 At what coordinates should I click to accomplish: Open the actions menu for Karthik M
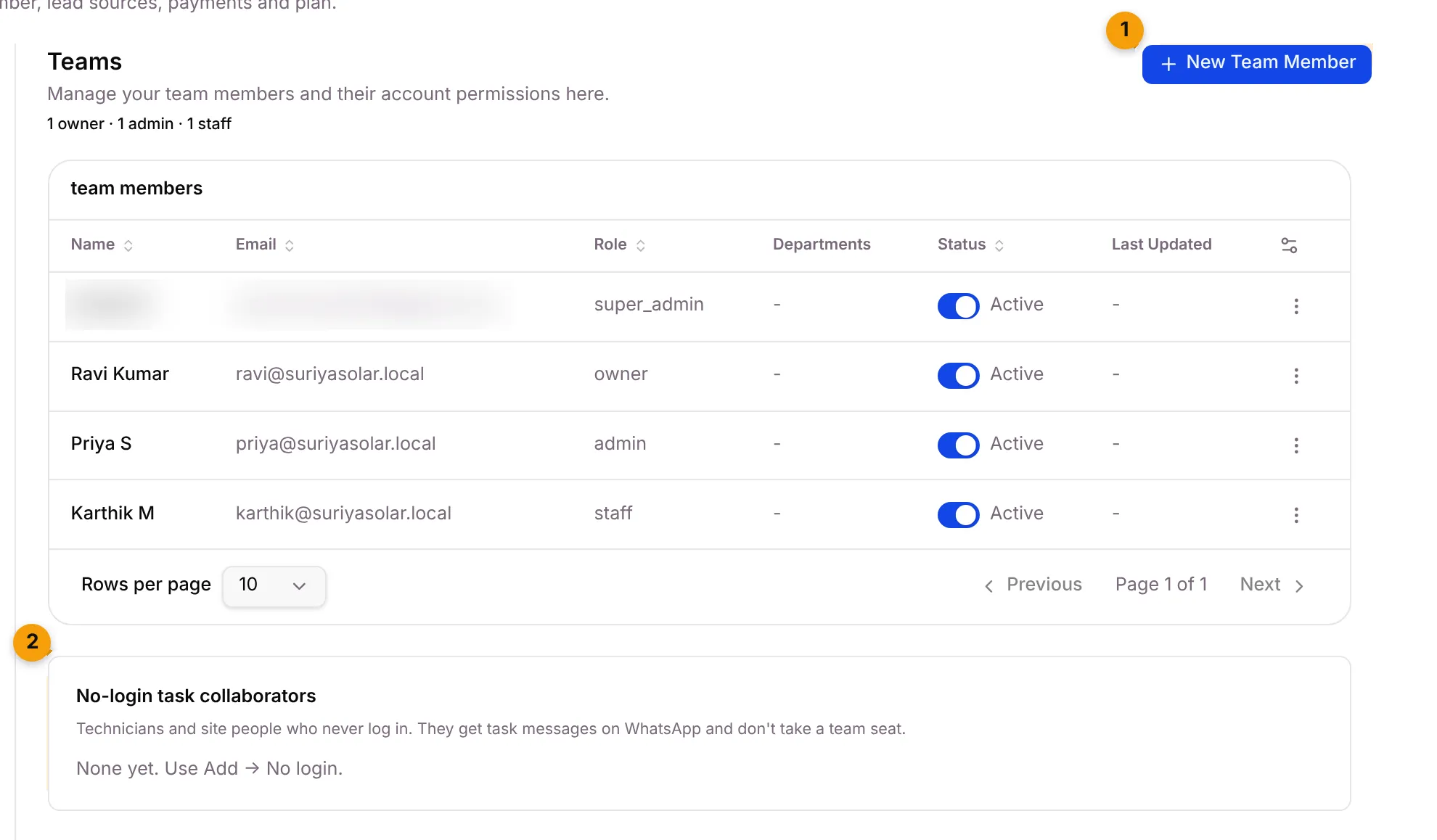tap(1296, 515)
